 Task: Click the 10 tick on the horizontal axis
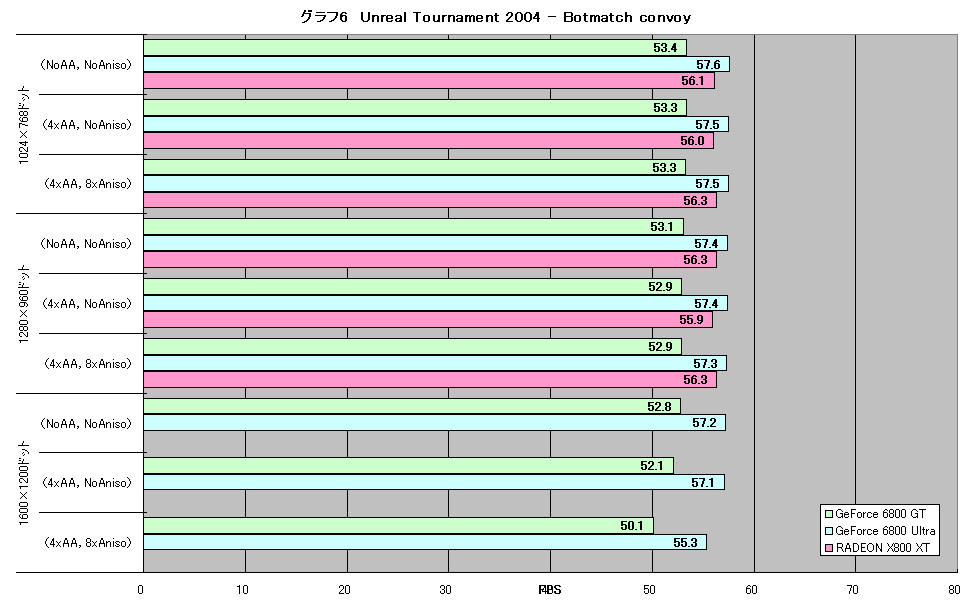click(x=242, y=590)
